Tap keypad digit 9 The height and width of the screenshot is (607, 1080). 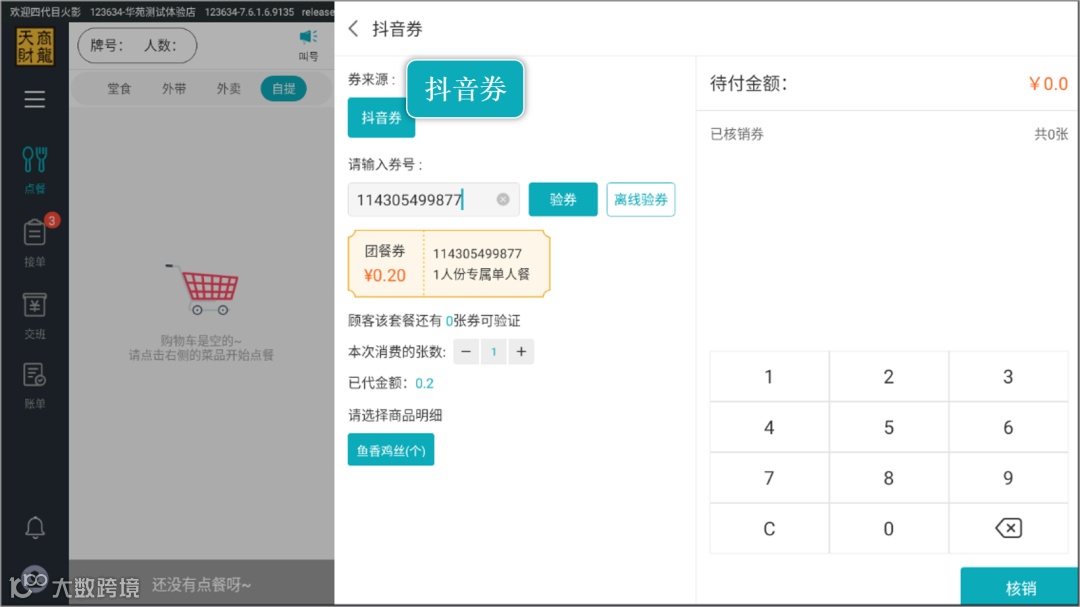(x=1008, y=478)
